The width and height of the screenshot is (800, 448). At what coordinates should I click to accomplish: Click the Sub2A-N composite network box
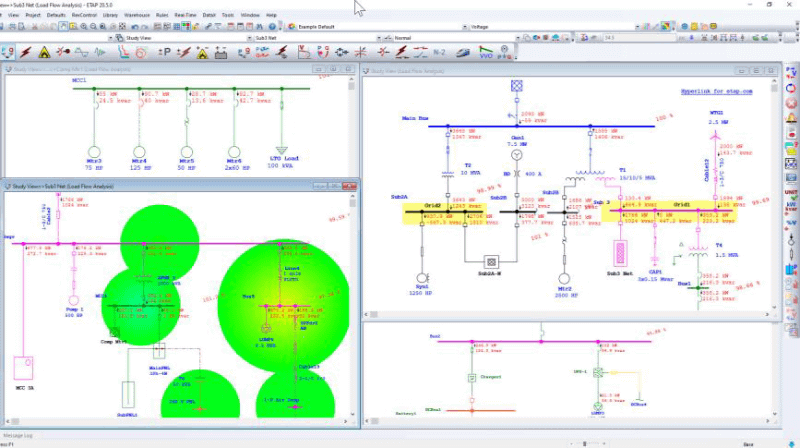pyautogui.click(x=491, y=262)
